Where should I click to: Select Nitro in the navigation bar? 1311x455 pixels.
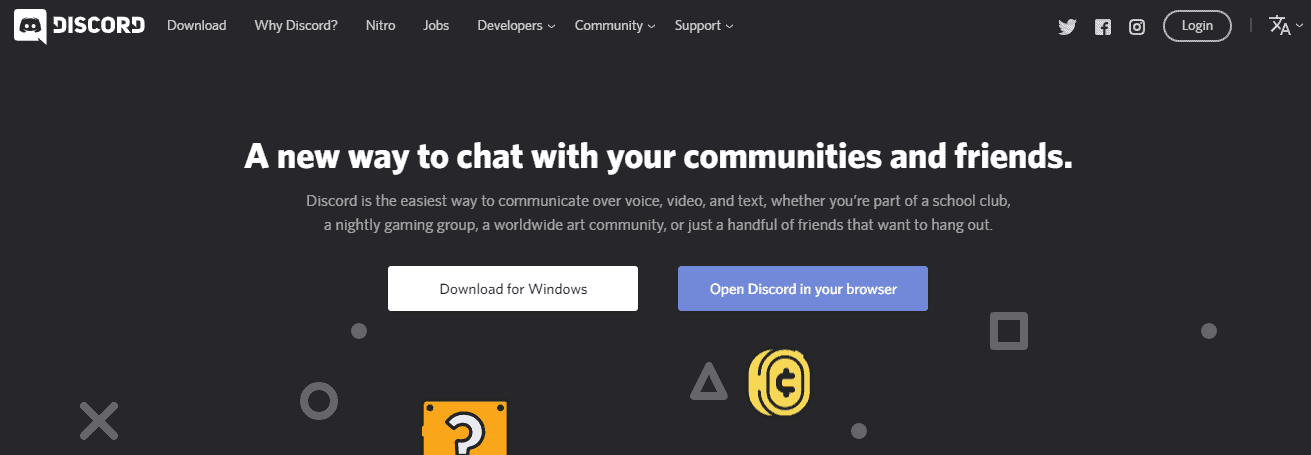tap(380, 26)
